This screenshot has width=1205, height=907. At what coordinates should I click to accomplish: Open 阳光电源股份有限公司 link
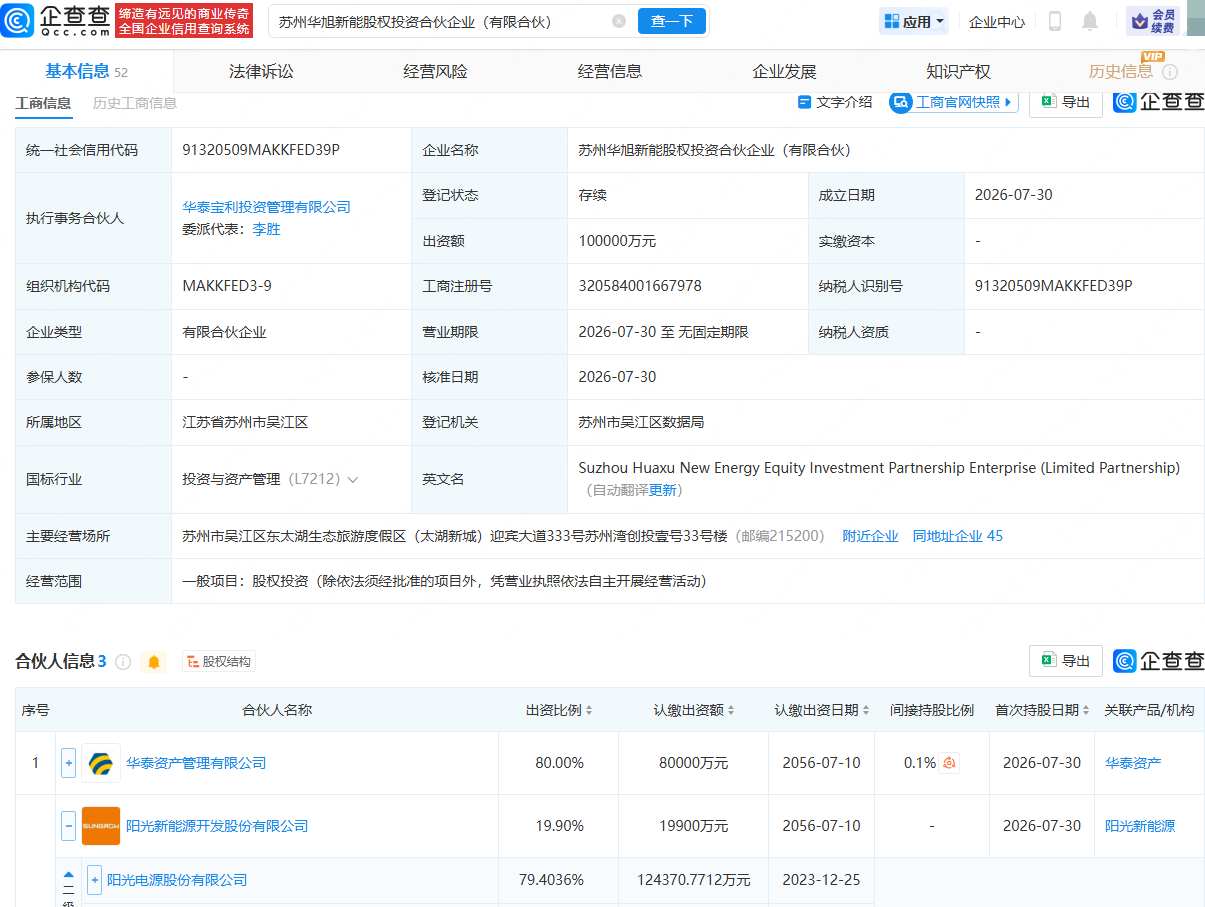click(x=177, y=880)
